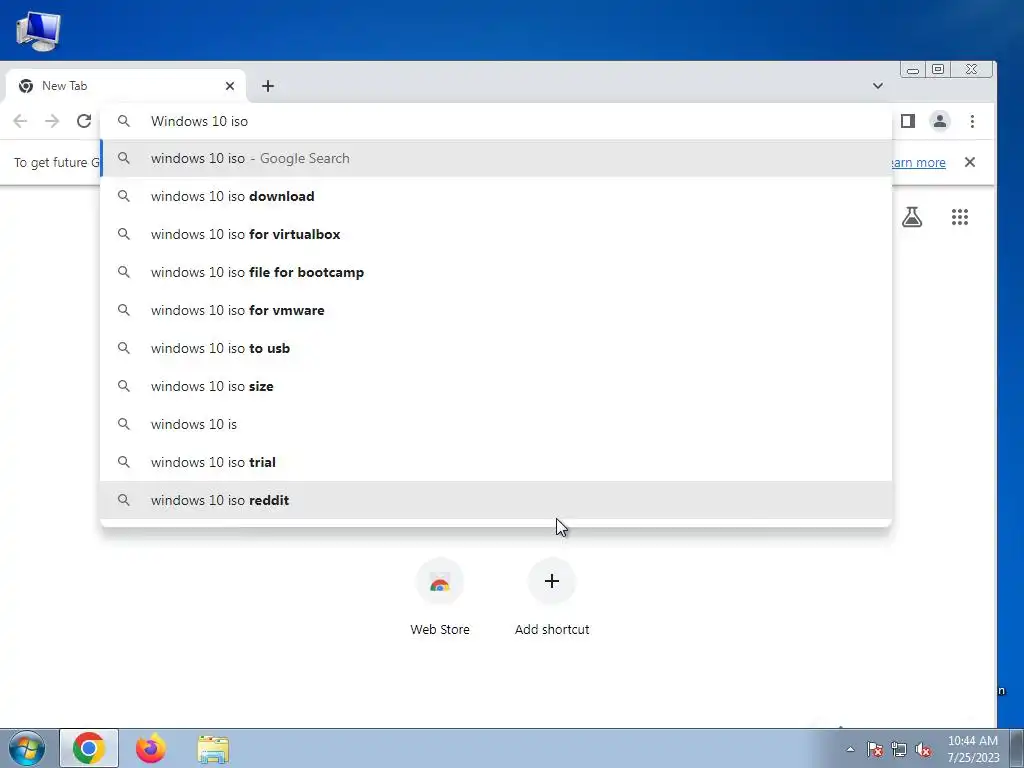Select suggestion windows 10 iso download
This screenshot has width=1024, height=768.
click(x=496, y=197)
